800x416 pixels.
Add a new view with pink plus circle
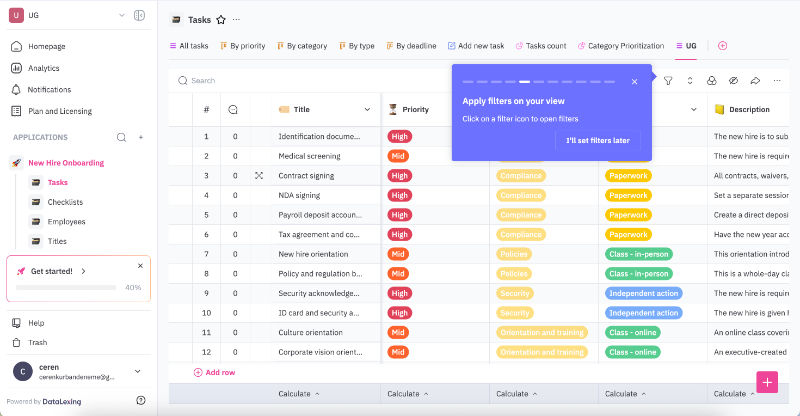coord(722,45)
